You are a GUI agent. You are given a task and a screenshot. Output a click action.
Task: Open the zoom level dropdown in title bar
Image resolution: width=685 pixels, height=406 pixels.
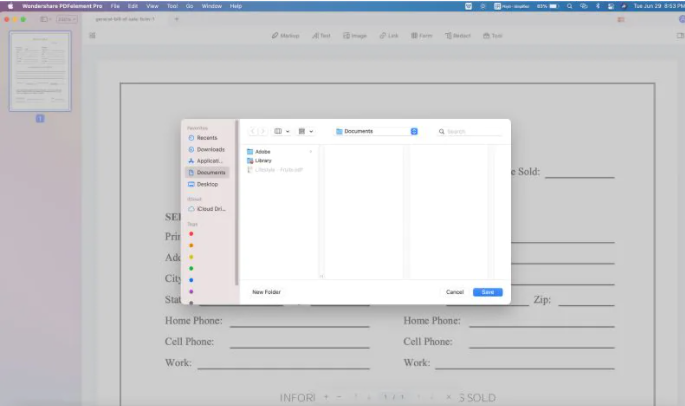[x=67, y=19]
